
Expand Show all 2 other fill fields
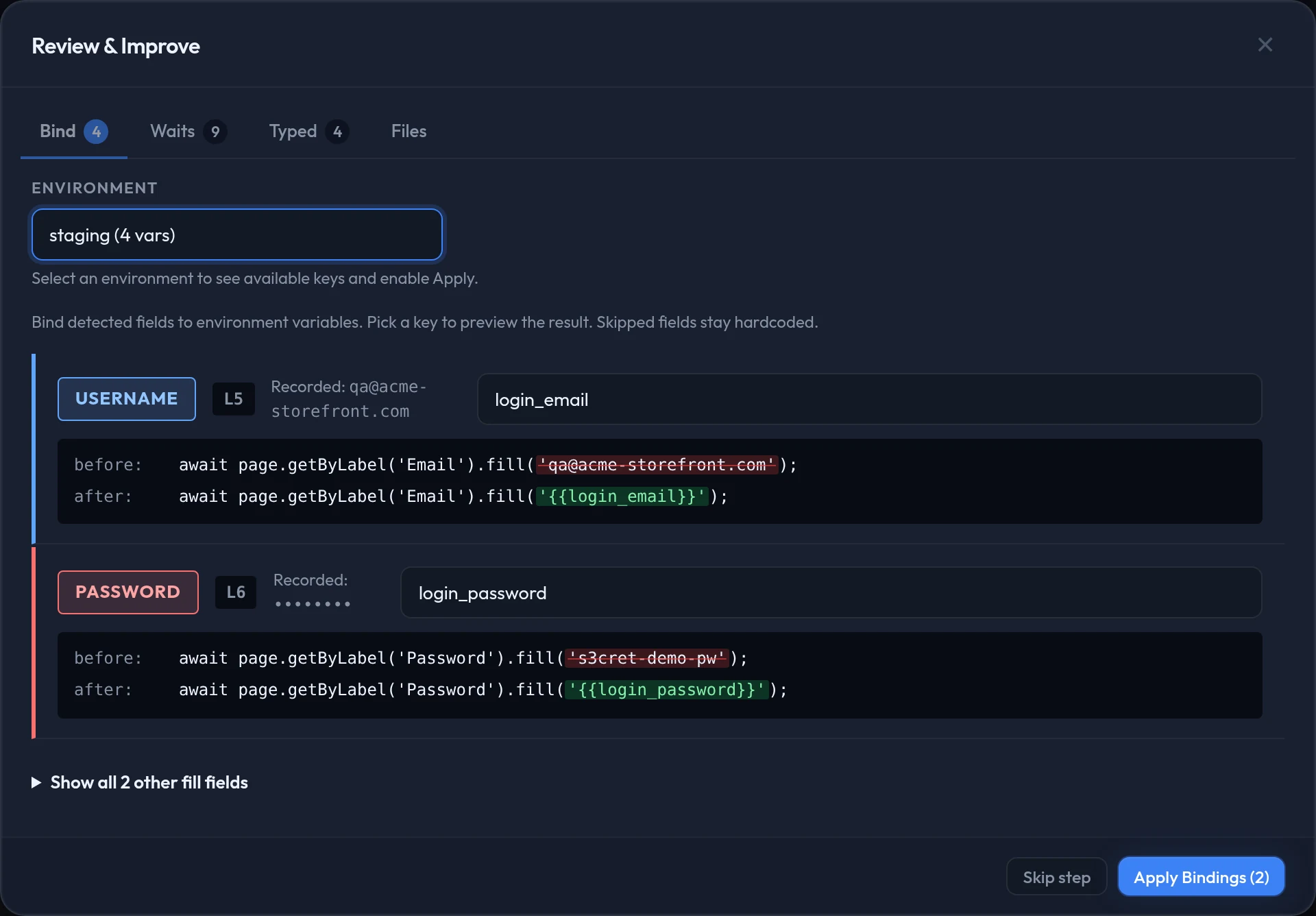140,782
